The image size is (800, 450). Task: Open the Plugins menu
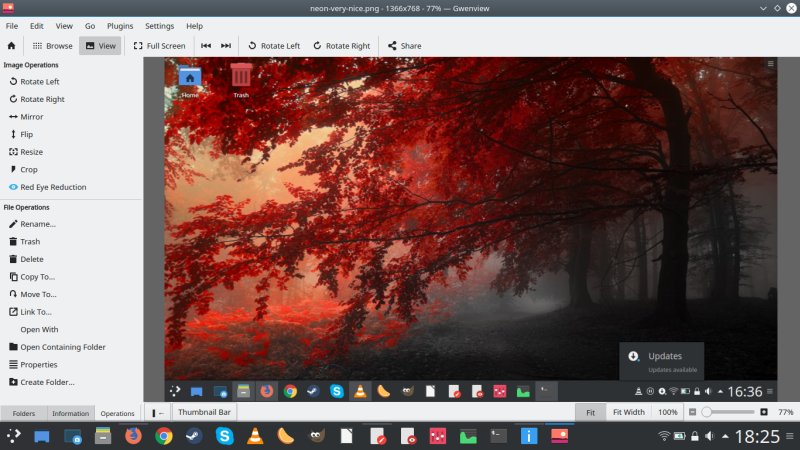click(121, 25)
